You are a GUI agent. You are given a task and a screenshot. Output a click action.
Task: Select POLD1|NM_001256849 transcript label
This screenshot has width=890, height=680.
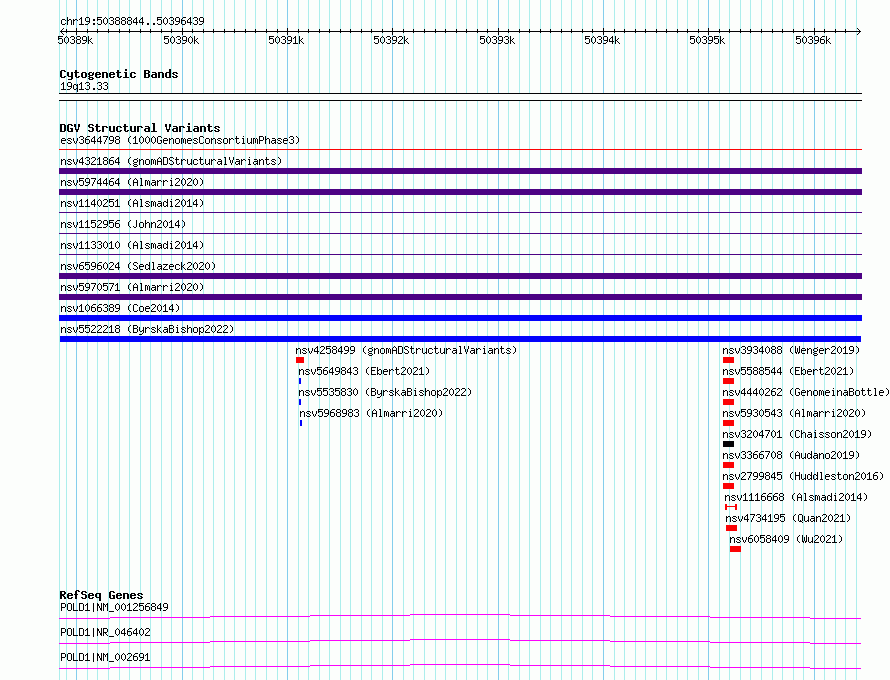tap(114, 607)
